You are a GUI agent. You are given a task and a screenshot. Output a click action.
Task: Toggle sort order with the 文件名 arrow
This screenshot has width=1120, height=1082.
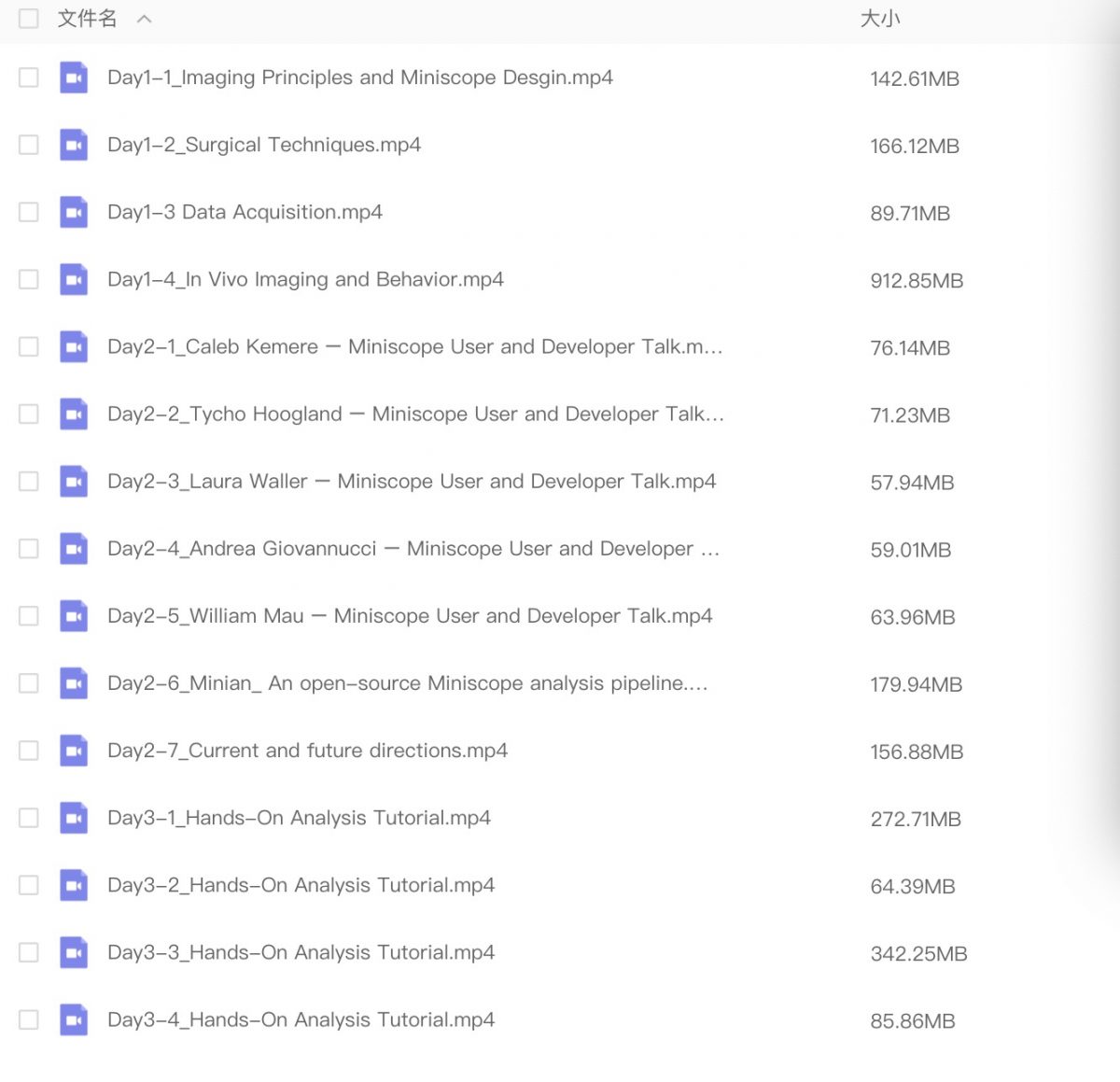[144, 19]
